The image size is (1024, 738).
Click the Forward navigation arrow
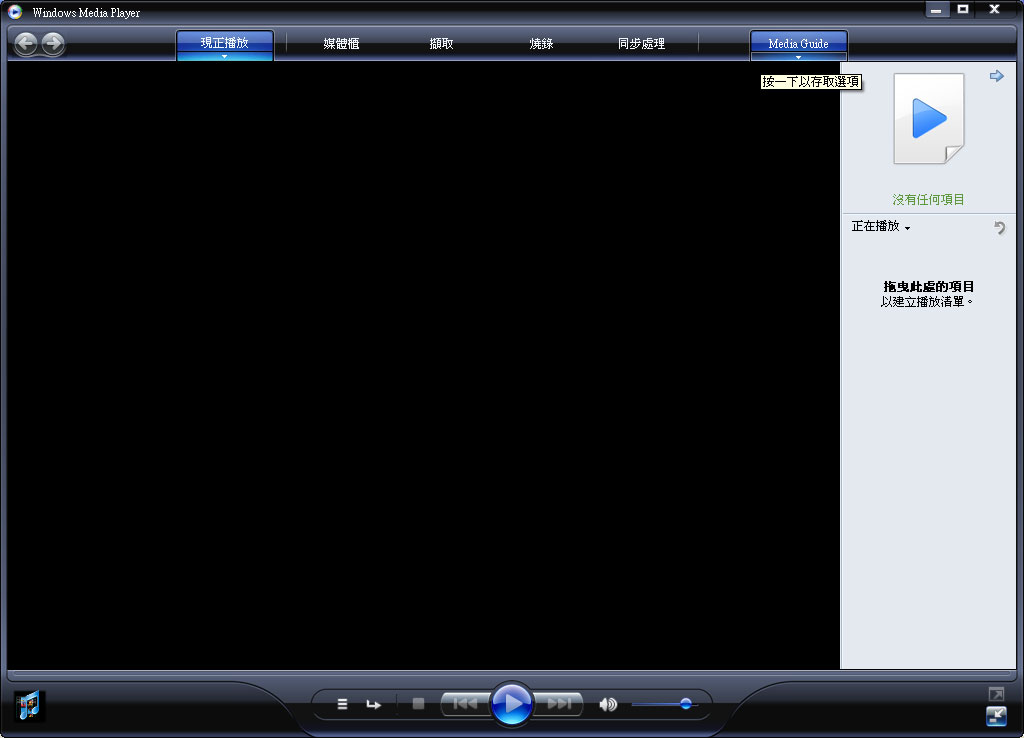53,44
